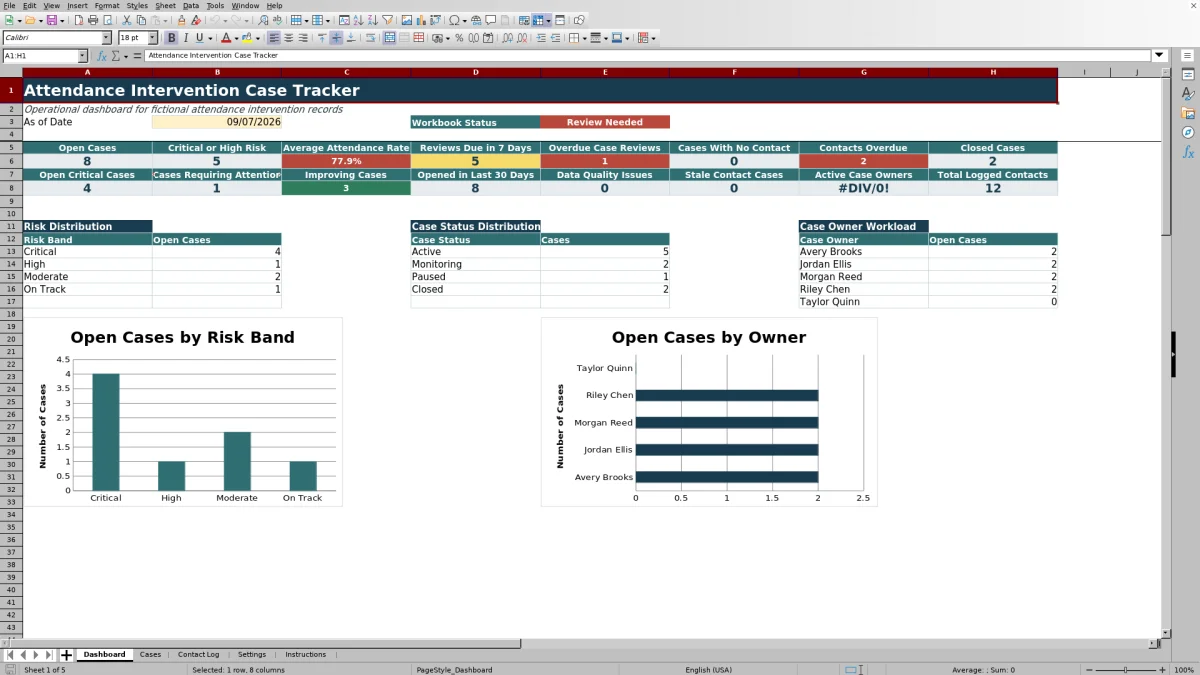Image resolution: width=1200 pixels, height=675 pixels.
Task: Click the Wrap Text icon
Action: coord(370,38)
